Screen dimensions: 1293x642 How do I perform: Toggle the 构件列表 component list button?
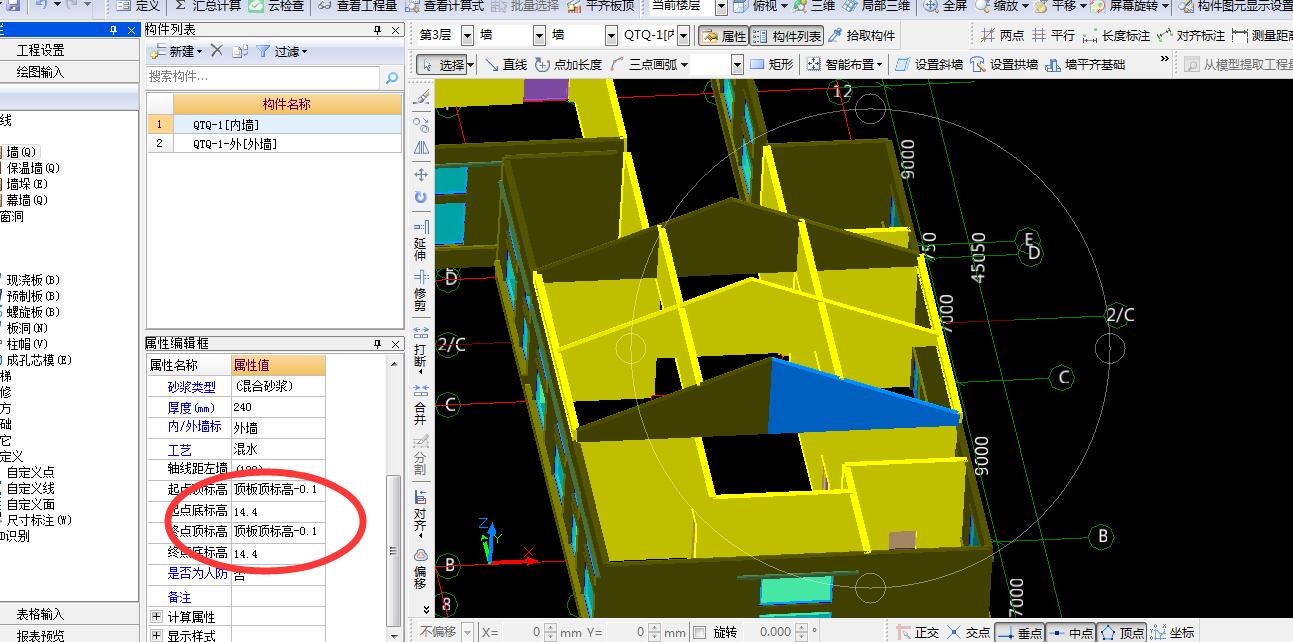[x=786, y=36]
